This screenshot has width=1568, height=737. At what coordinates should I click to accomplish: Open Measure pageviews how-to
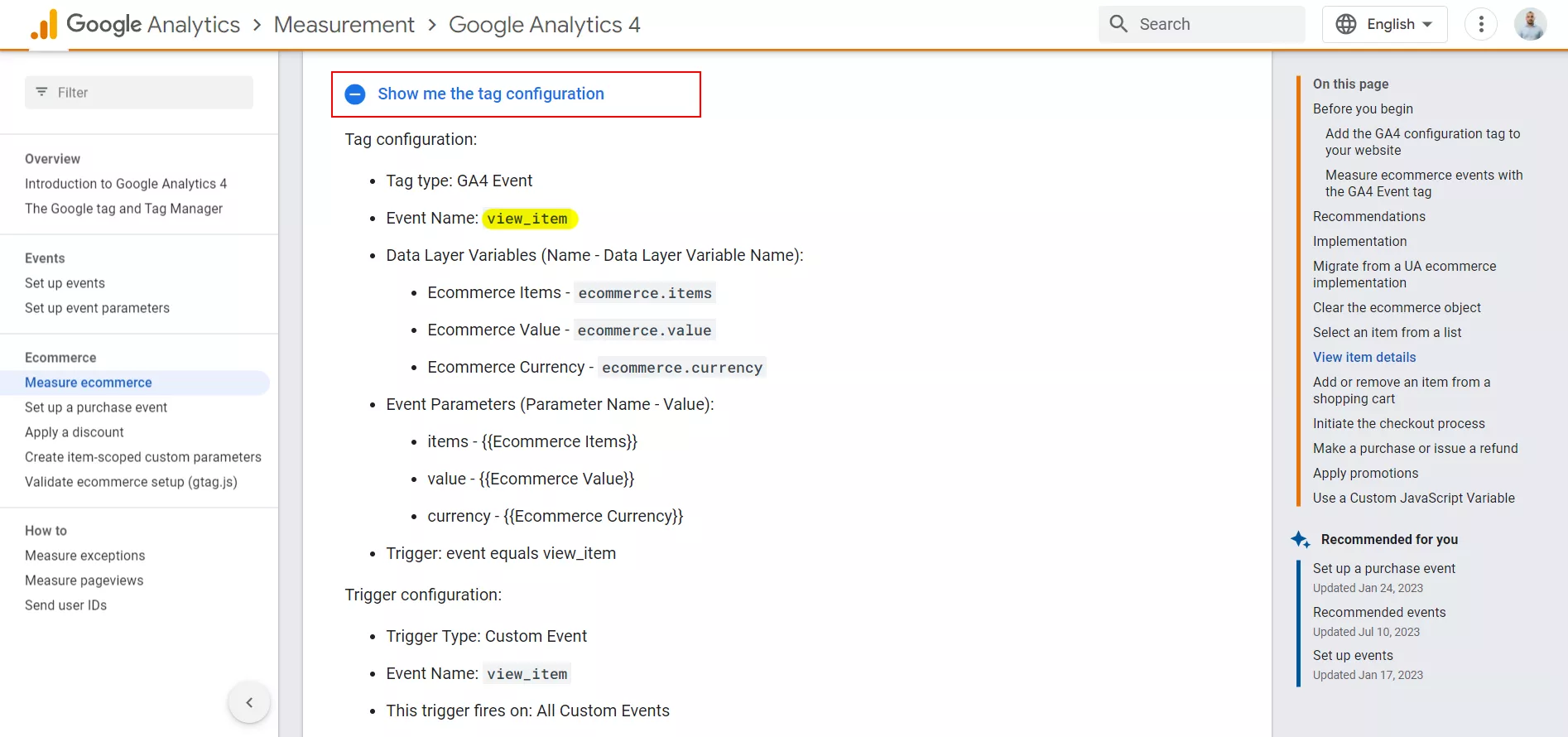click(84, 580)
